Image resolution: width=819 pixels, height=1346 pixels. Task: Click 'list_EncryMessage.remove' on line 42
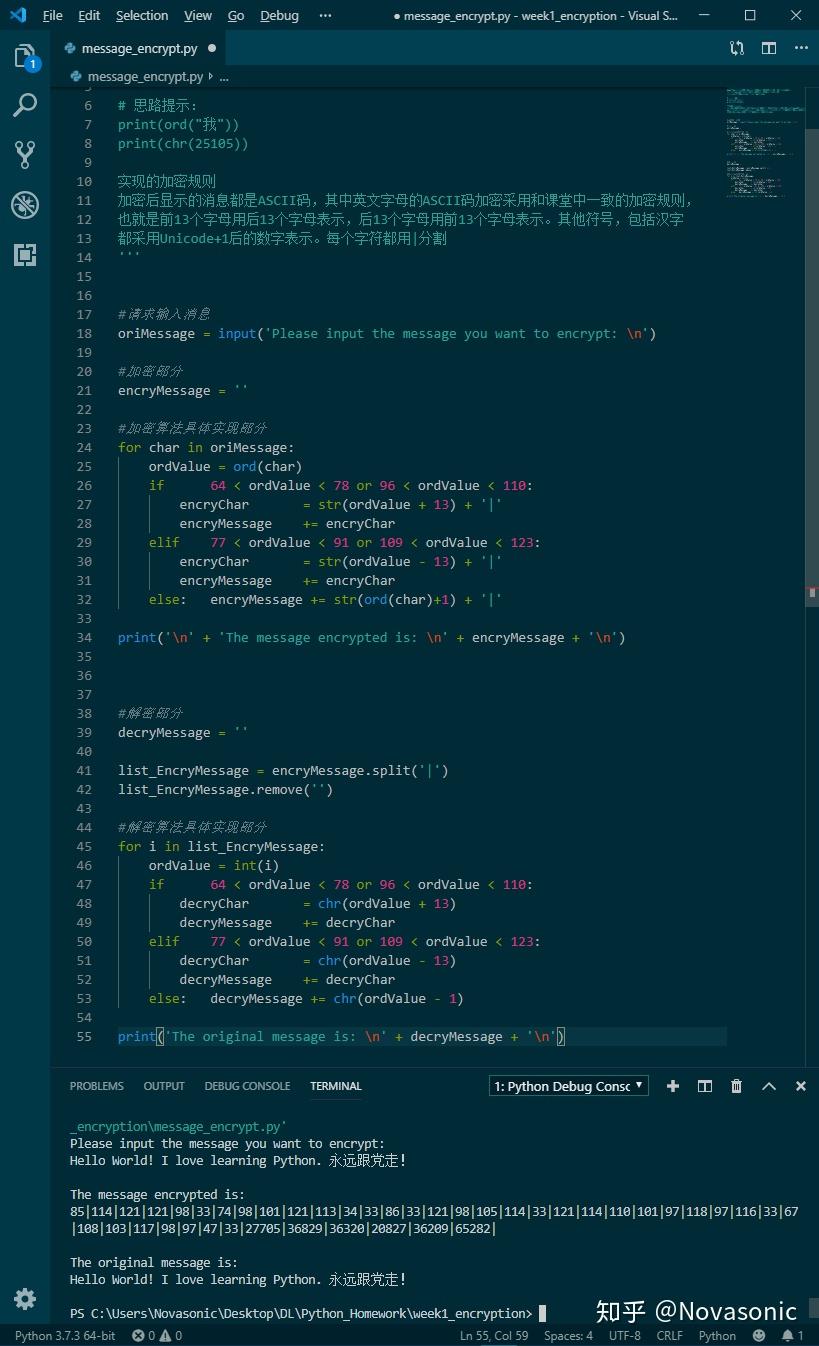pyautogui.click(x=210, y=790)
